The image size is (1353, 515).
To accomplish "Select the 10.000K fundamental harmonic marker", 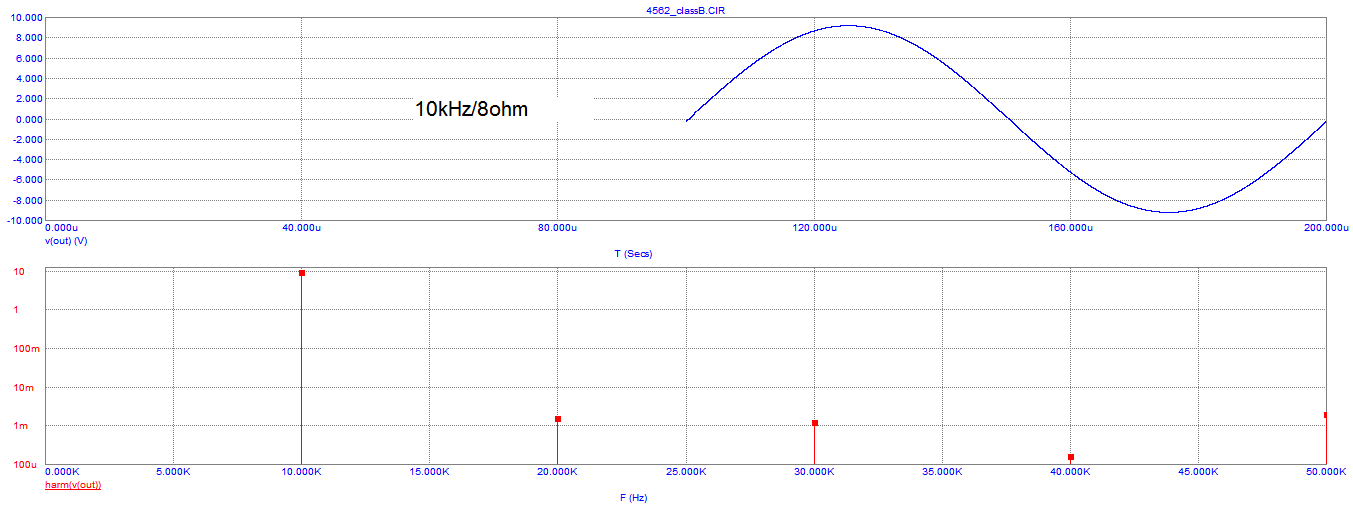I will (x=302, y=272).
